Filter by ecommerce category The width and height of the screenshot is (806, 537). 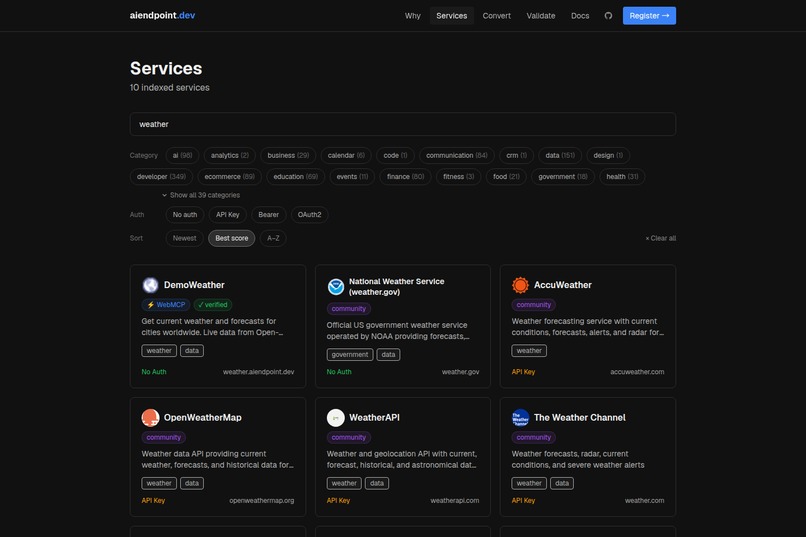click(229, 176)
